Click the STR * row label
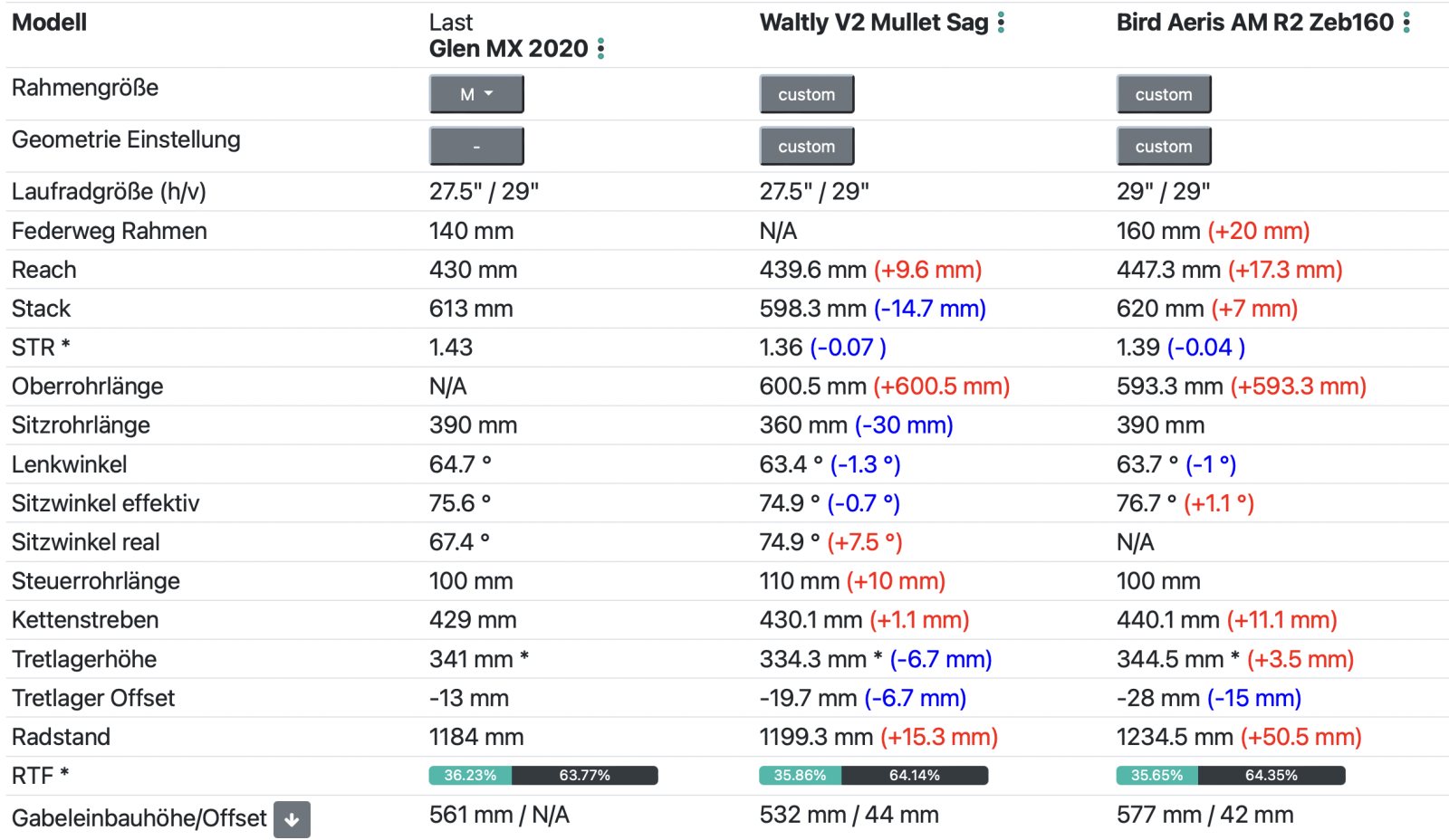Image resolution: width=1449 pixels, height=840 pixels. point(41,348)
